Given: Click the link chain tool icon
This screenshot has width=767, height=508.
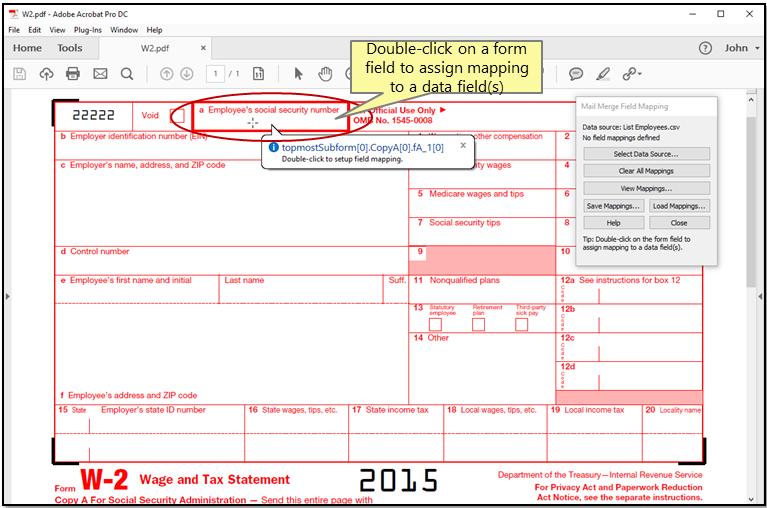Looking at the screenshot, I should click(x=629, y=74).
